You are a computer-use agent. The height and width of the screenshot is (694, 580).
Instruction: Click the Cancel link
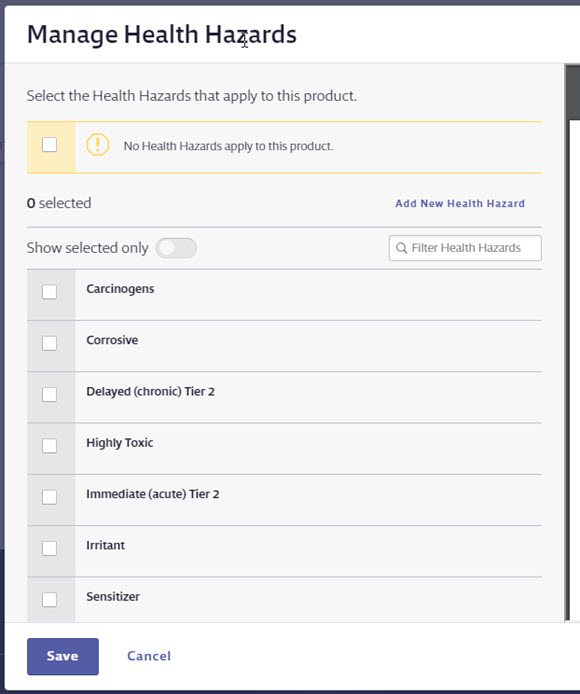149,656
